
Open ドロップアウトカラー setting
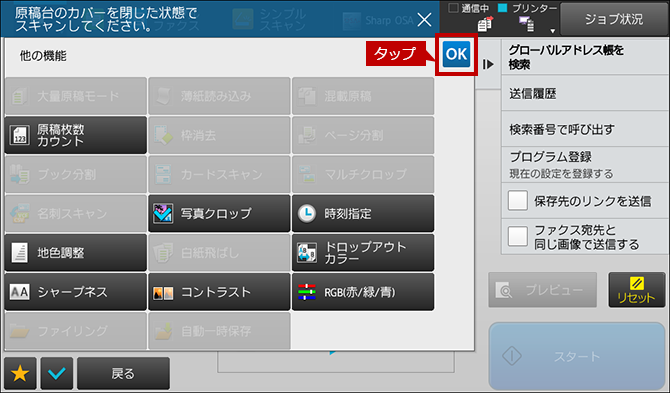pyautogui.click(x=363, y=252)
